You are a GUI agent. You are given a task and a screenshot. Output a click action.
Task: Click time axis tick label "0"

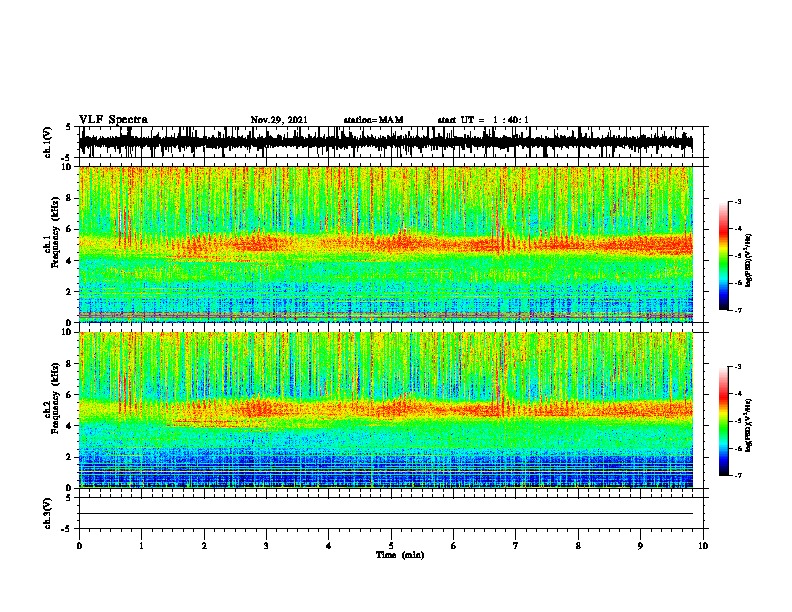79,546
